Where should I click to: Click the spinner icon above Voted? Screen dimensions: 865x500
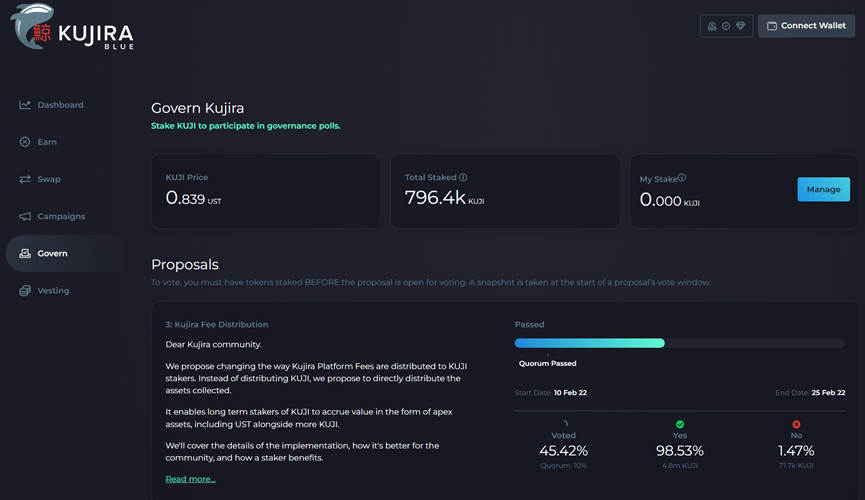tap(565, 424)
